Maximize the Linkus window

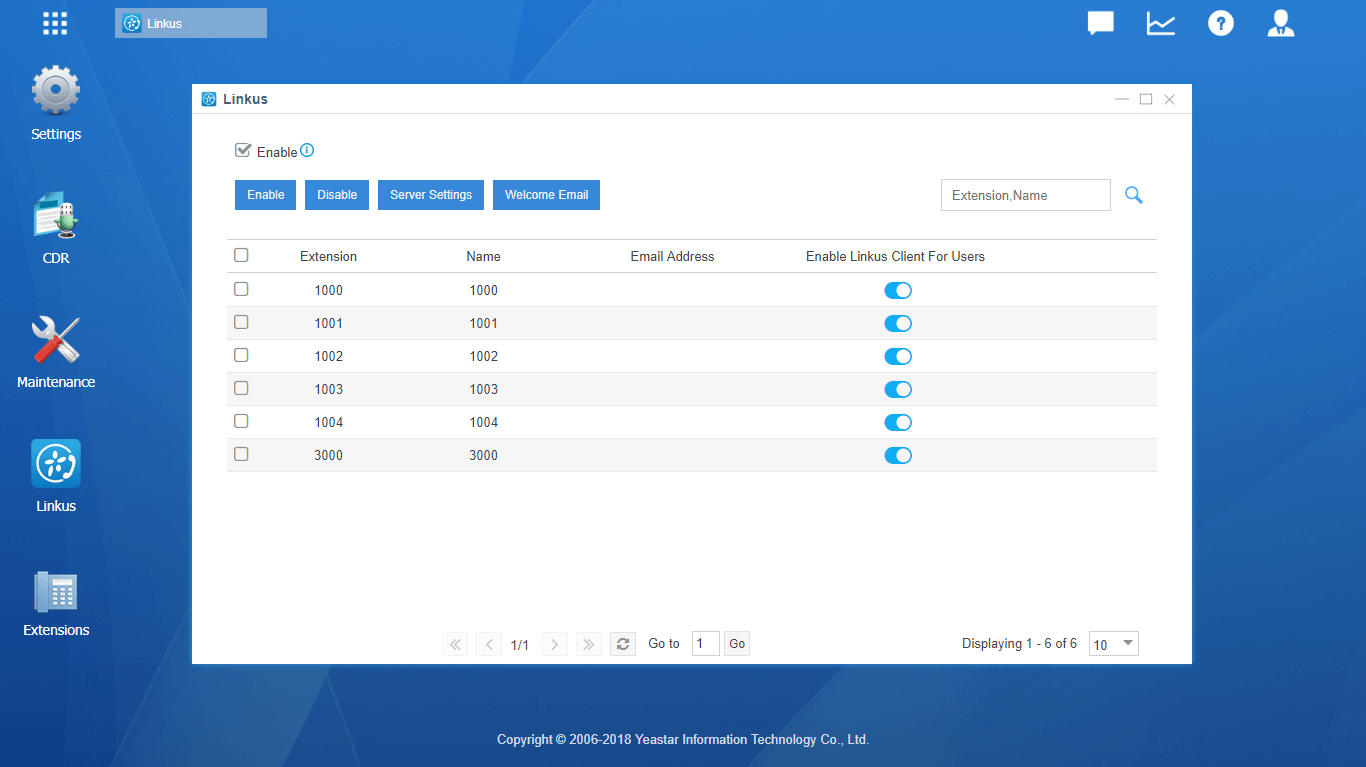tap(1146, 99)
